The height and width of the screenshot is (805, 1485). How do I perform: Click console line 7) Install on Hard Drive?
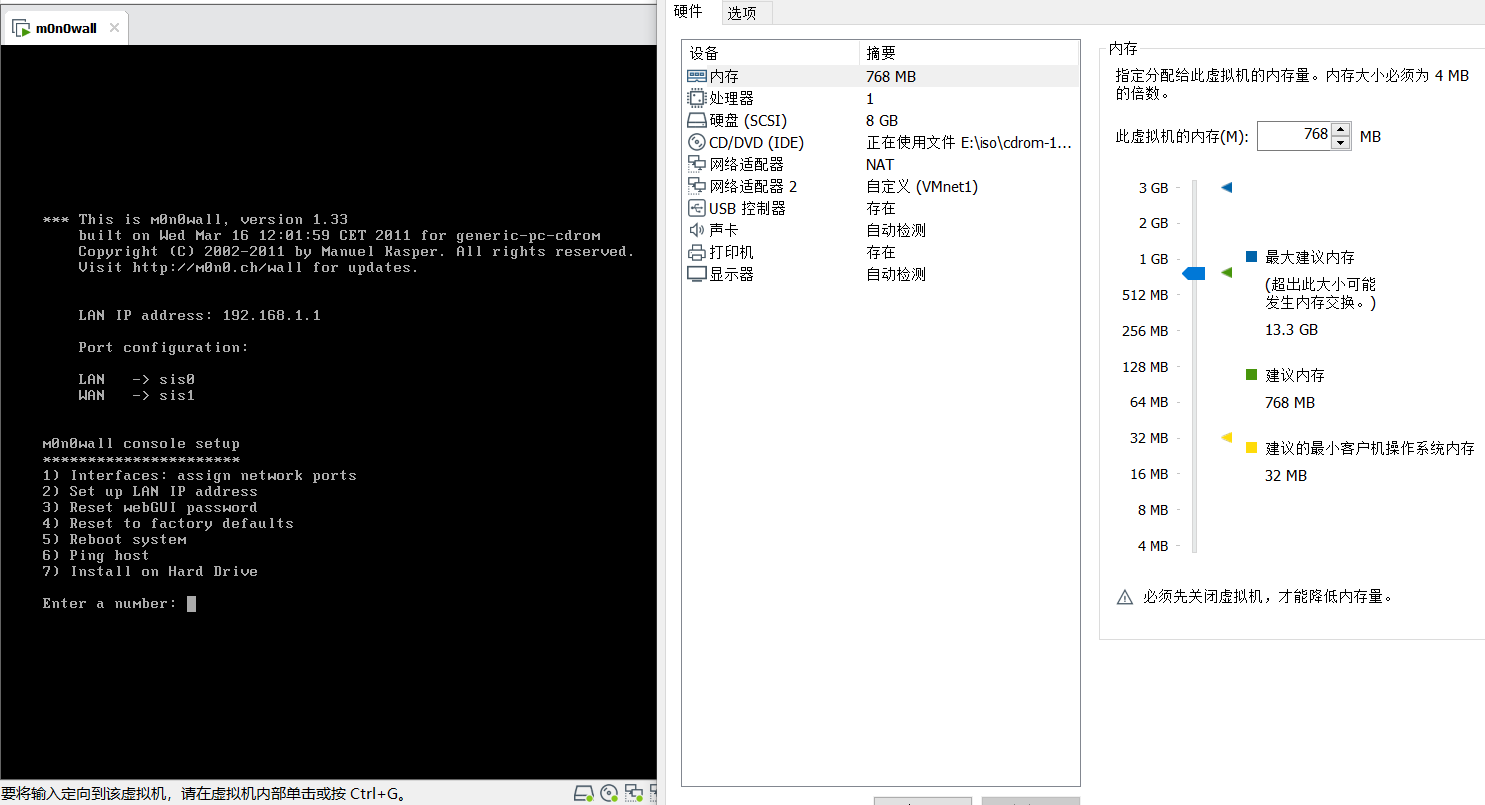(150, 571)
